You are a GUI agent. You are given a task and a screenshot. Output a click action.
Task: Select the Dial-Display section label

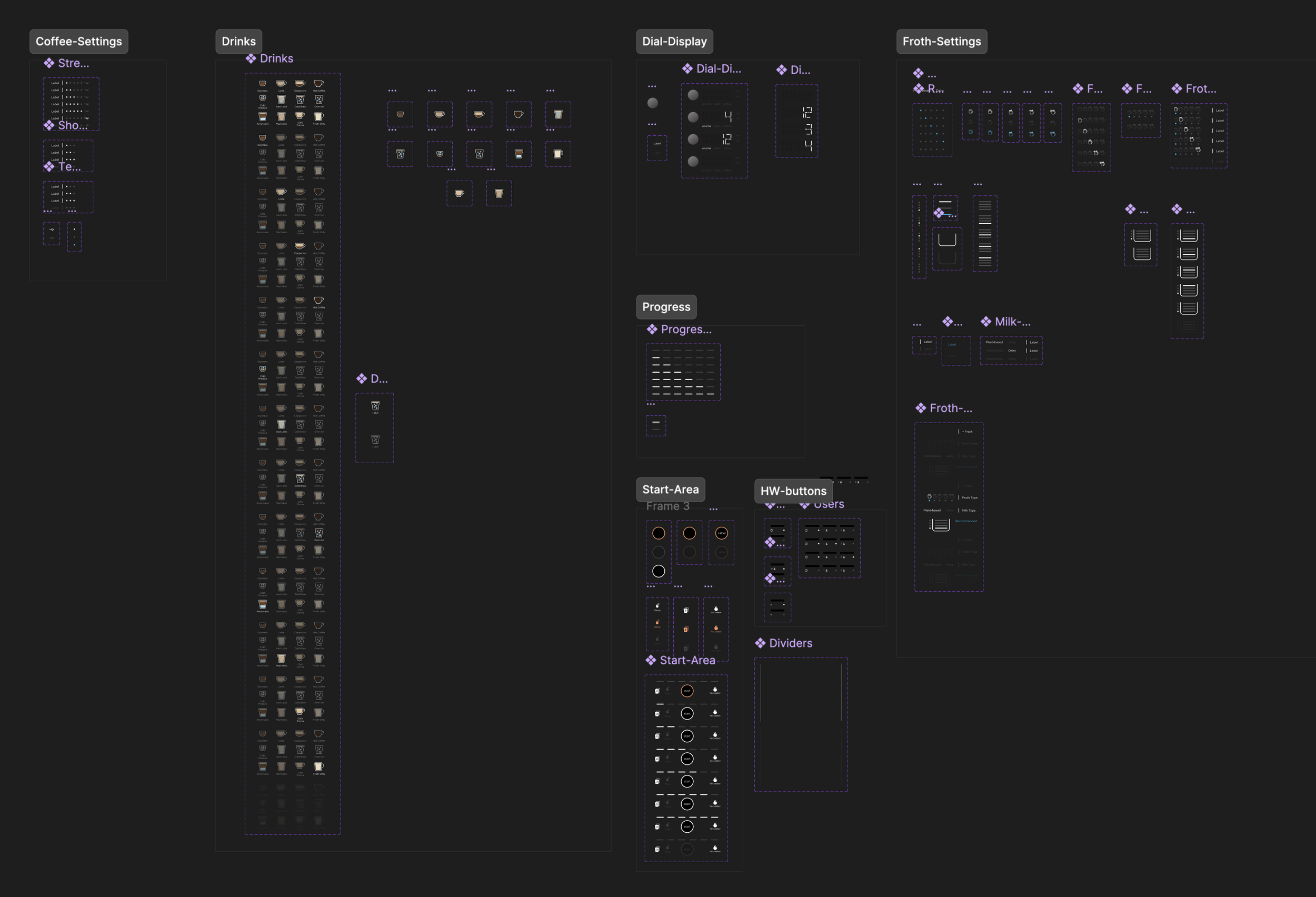pos(674,42)
